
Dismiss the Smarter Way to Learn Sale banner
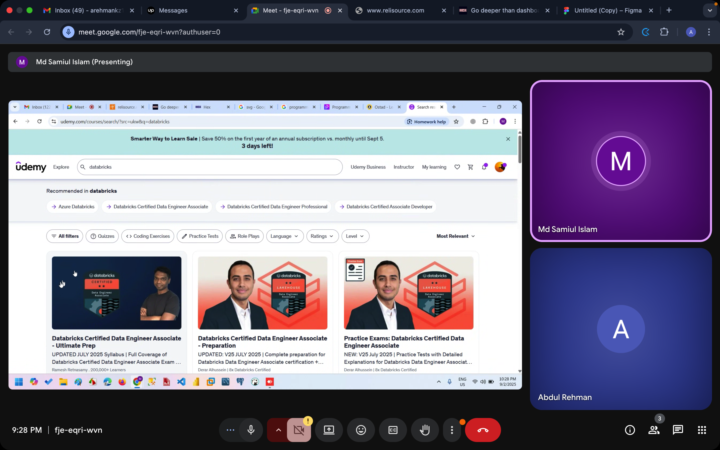pyautogui.click(x=508, y=139)
